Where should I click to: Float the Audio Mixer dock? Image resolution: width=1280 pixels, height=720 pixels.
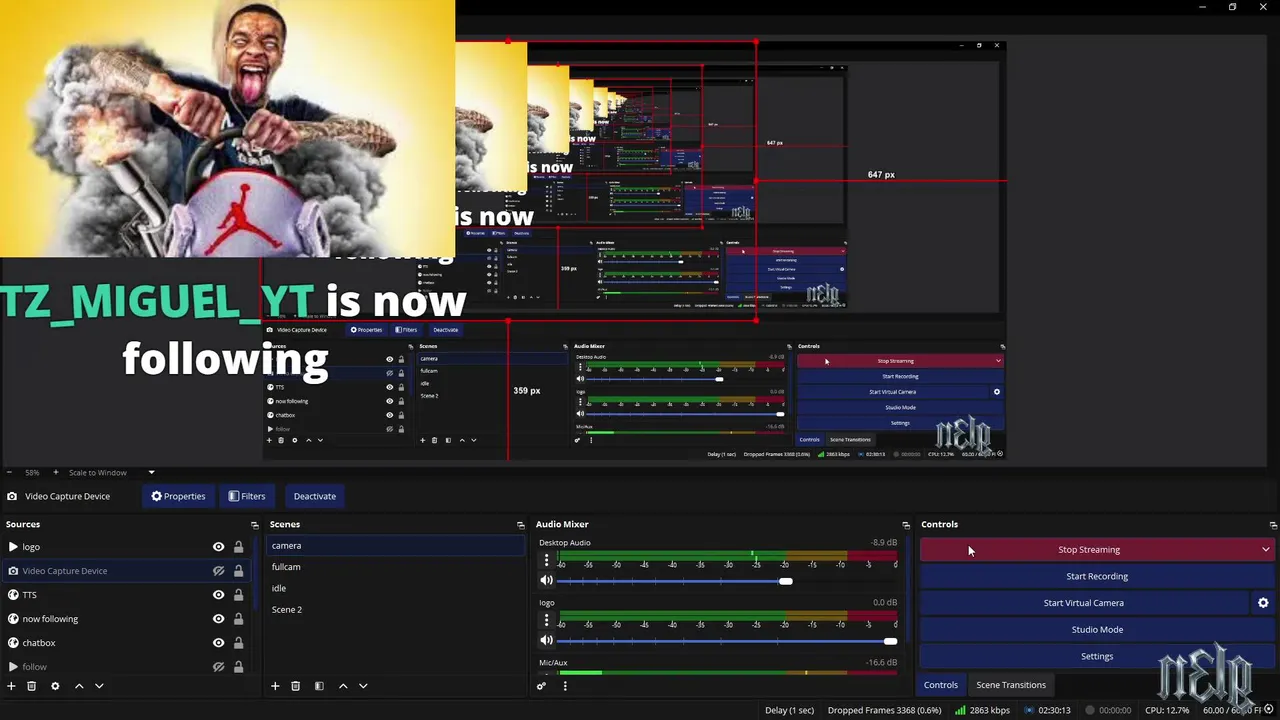tap(906, 525)
